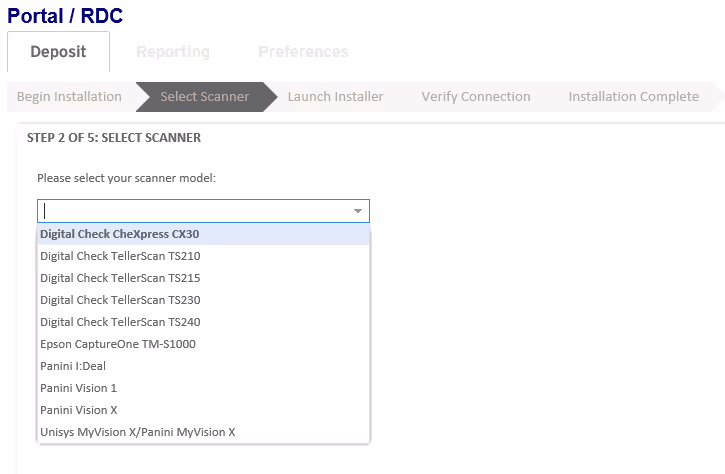This screenshot has width=725, height=474.
Task: Select Epson CaptureOne TM-S1000
Action: coord(203,344)
